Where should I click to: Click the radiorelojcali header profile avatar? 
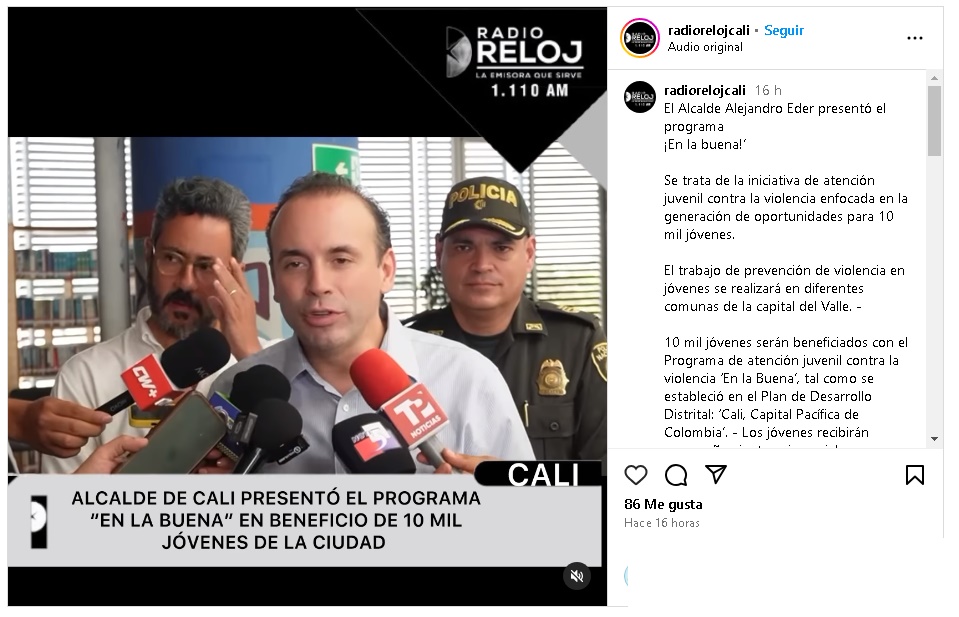(x=640, y=38)
